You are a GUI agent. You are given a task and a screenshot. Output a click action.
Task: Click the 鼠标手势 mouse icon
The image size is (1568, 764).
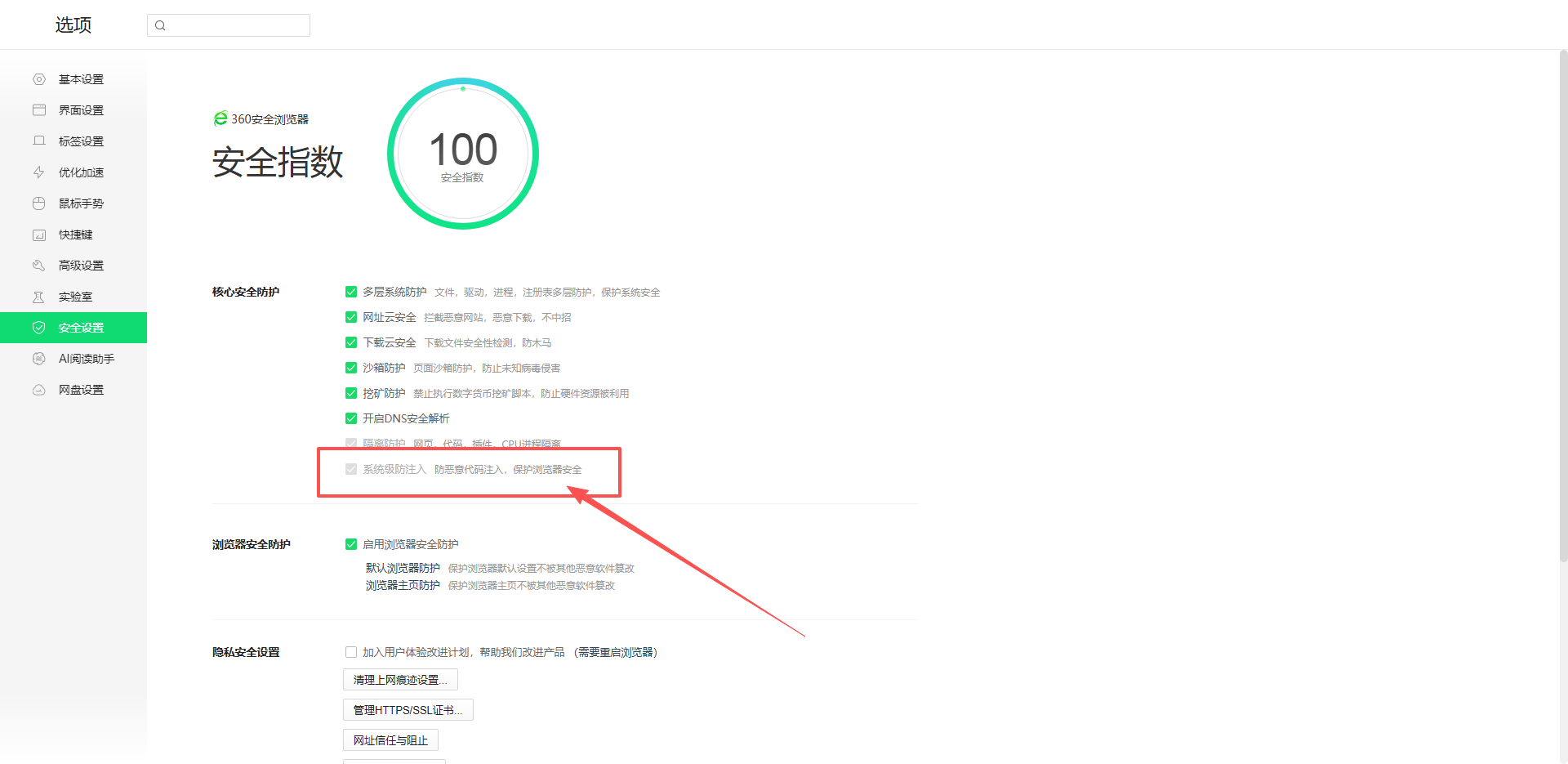tap(38, 203)
